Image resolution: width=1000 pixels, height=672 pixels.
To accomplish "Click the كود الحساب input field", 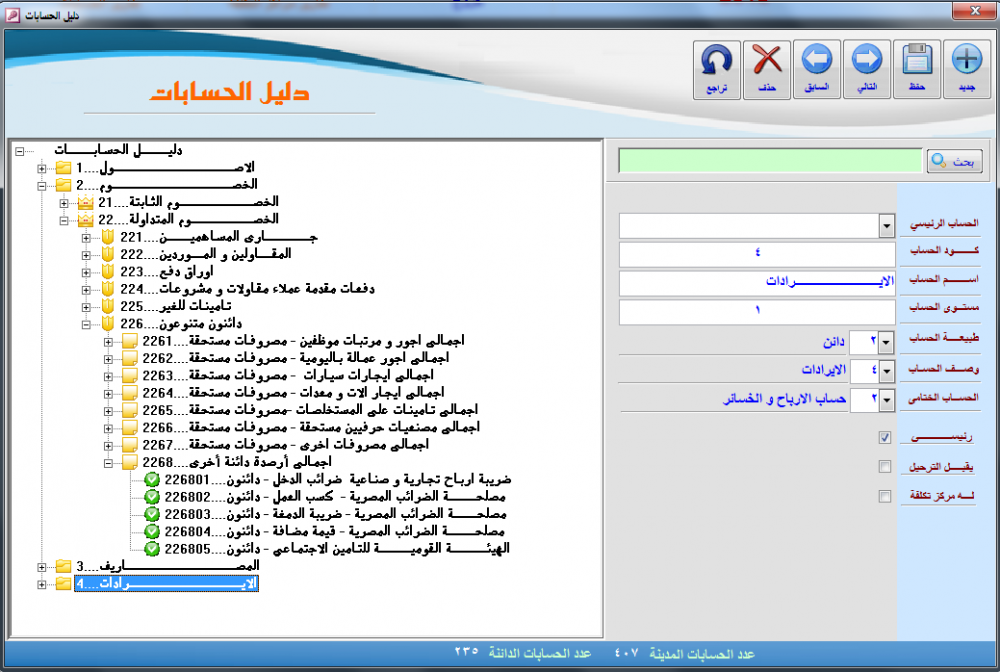I will pos(757,254).
